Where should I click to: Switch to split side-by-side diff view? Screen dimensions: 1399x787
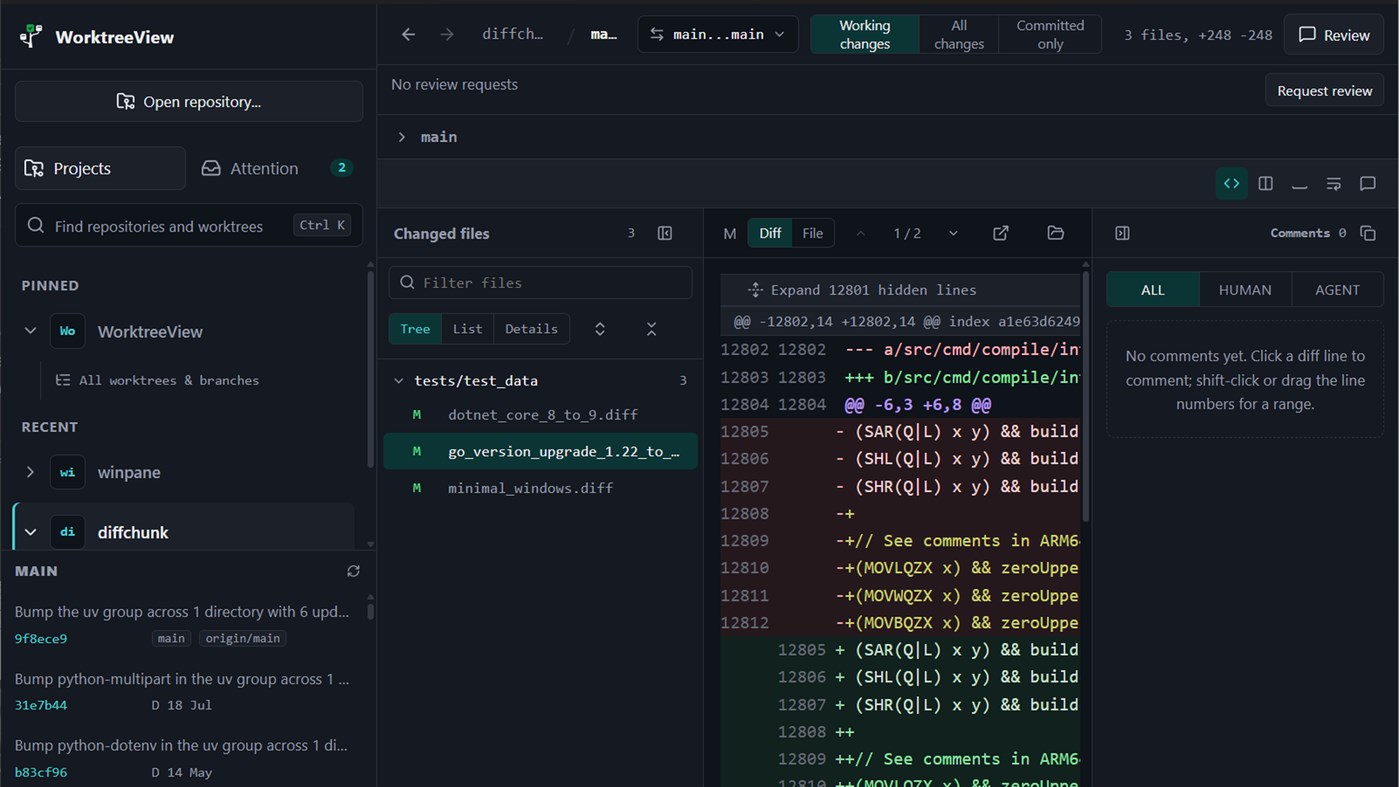[1265, 183]
